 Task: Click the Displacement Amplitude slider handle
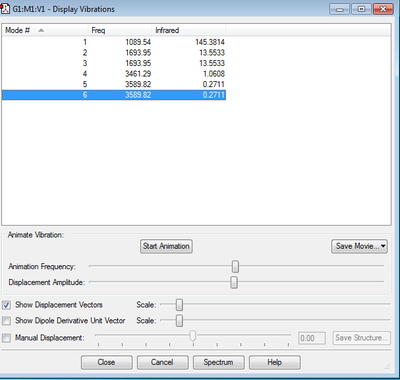click(234, 282)
